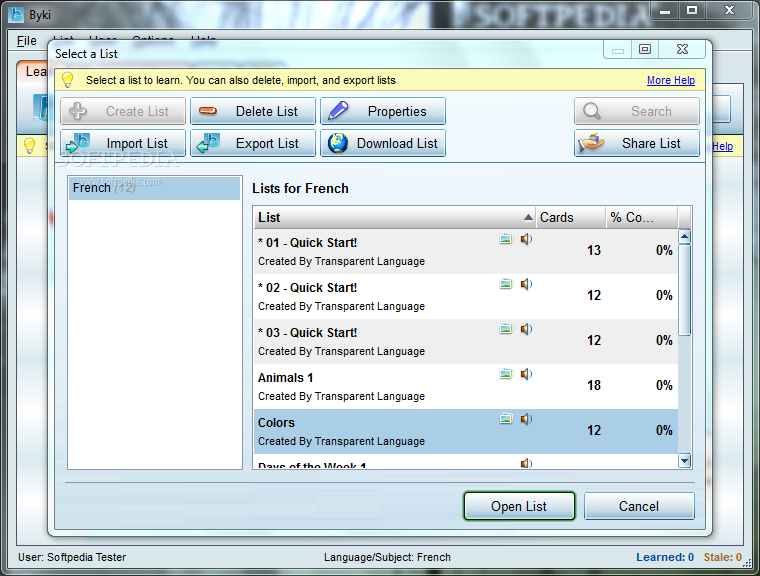Screen dimensions: 760x576
Task: Click speaker icon for 03 - Quick Start!
Action: (526, 329)
